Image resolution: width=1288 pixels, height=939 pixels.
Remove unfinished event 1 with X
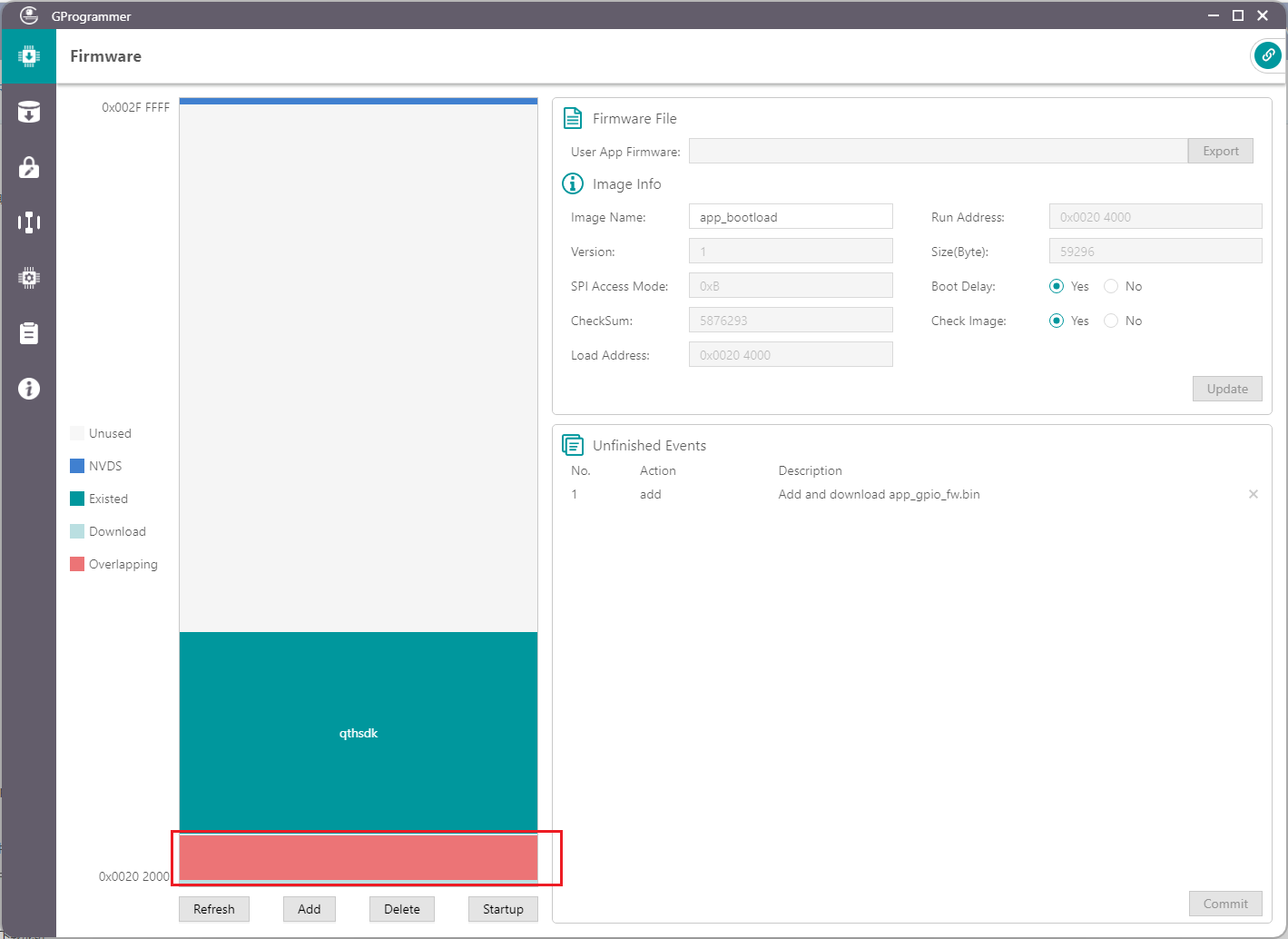click(x=1253, y=494)
